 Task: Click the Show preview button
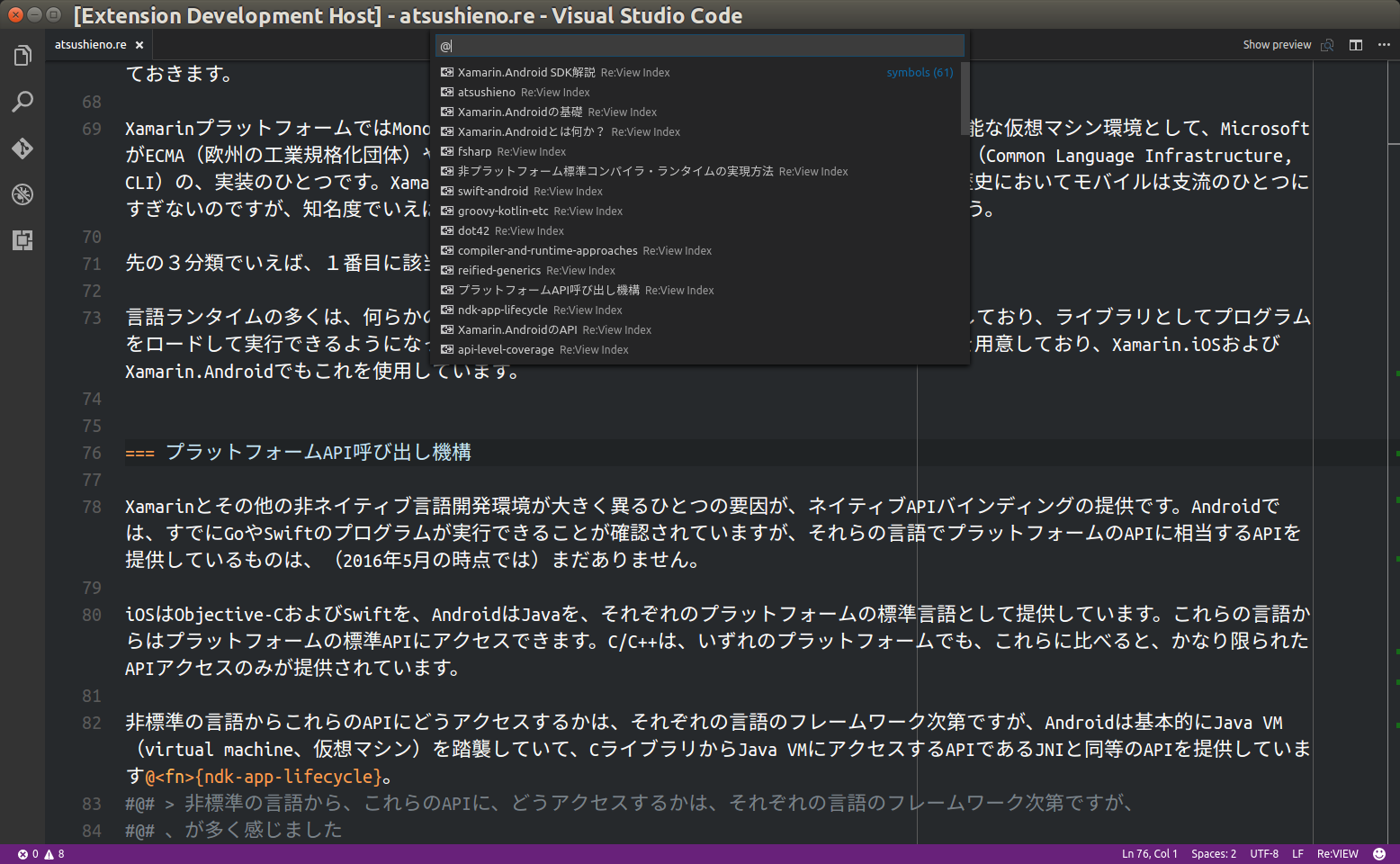(x=1277, y=45)
